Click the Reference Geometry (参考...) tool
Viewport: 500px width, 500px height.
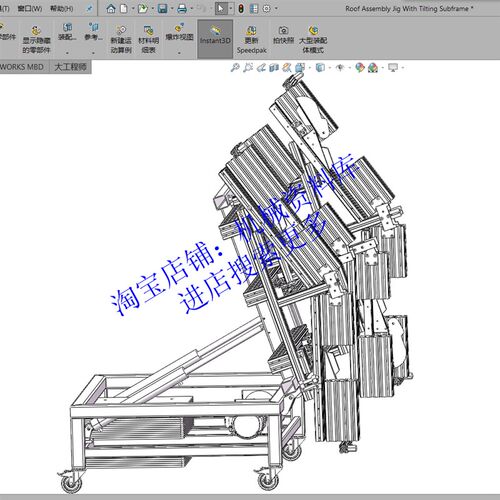click(x=93, y=32)
